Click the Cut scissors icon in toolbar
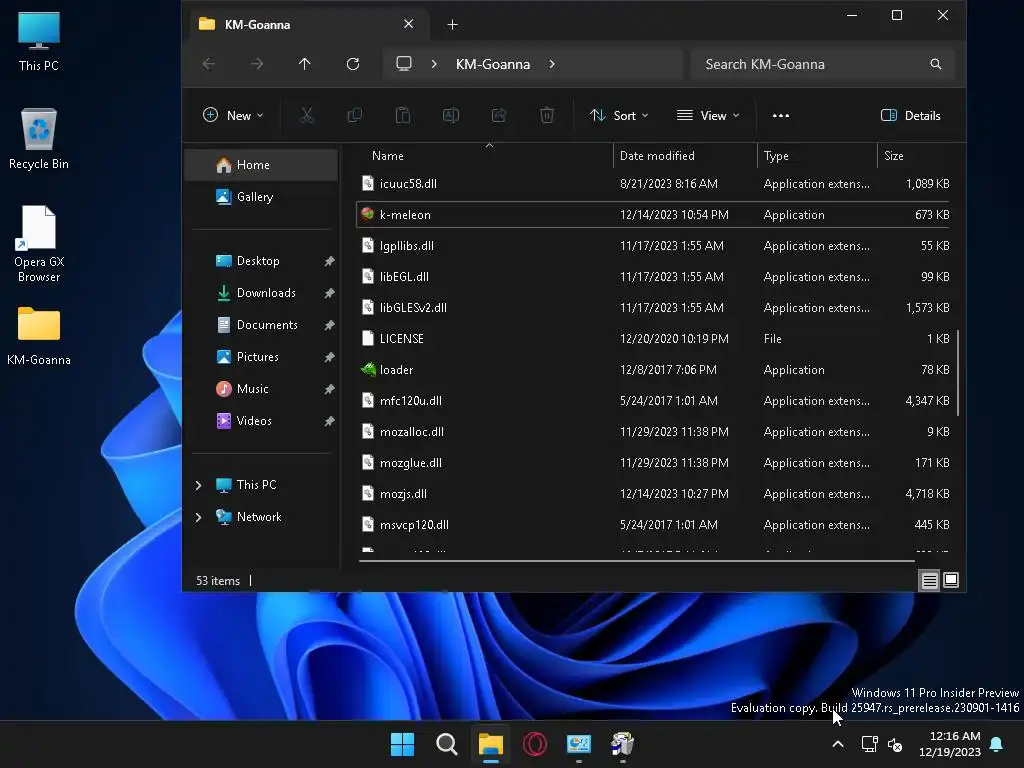 click(x=306, y=116)
